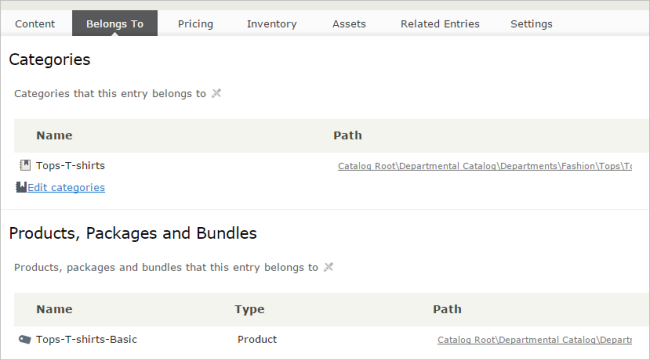Click the Tops-T-shirts category icon
Screen dimensions: 650x360
(25, 165)
